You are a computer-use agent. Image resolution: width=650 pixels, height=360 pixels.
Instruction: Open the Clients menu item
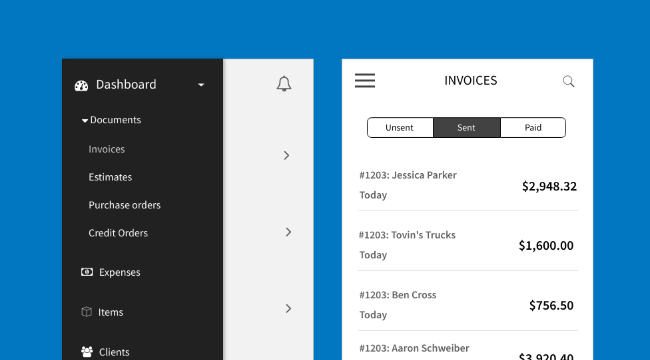(x=114, y=352)
